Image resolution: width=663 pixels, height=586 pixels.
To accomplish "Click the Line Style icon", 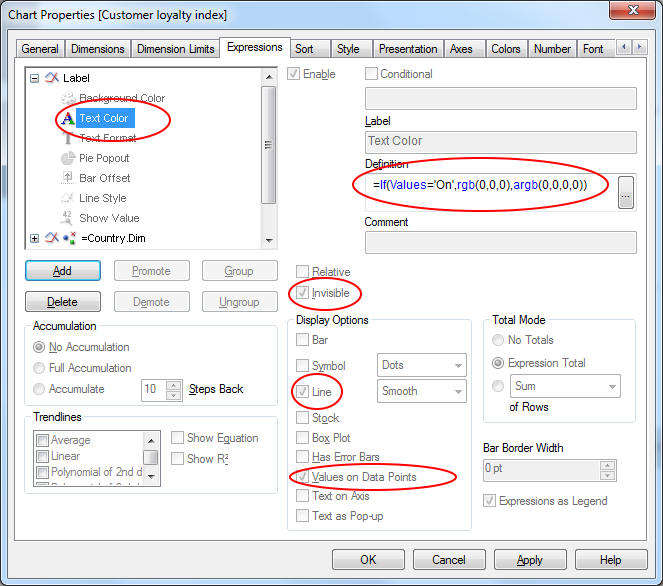I will pyautogui.click(x=67, y=198).
